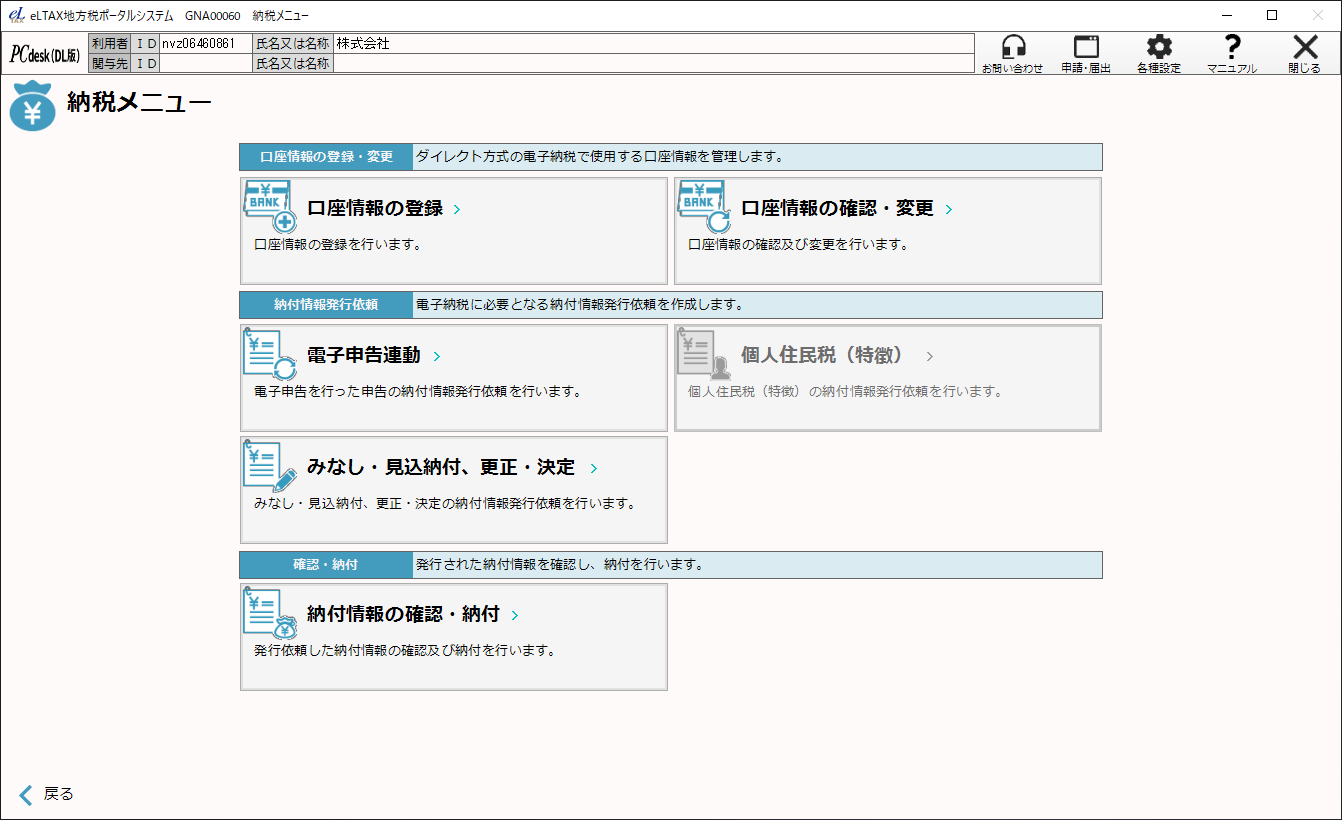Click the bank refresh icon for 口座情報の確認・変更
This screenshot has width=1342, height=820.
pyautogui.click(x=704, y=207)
